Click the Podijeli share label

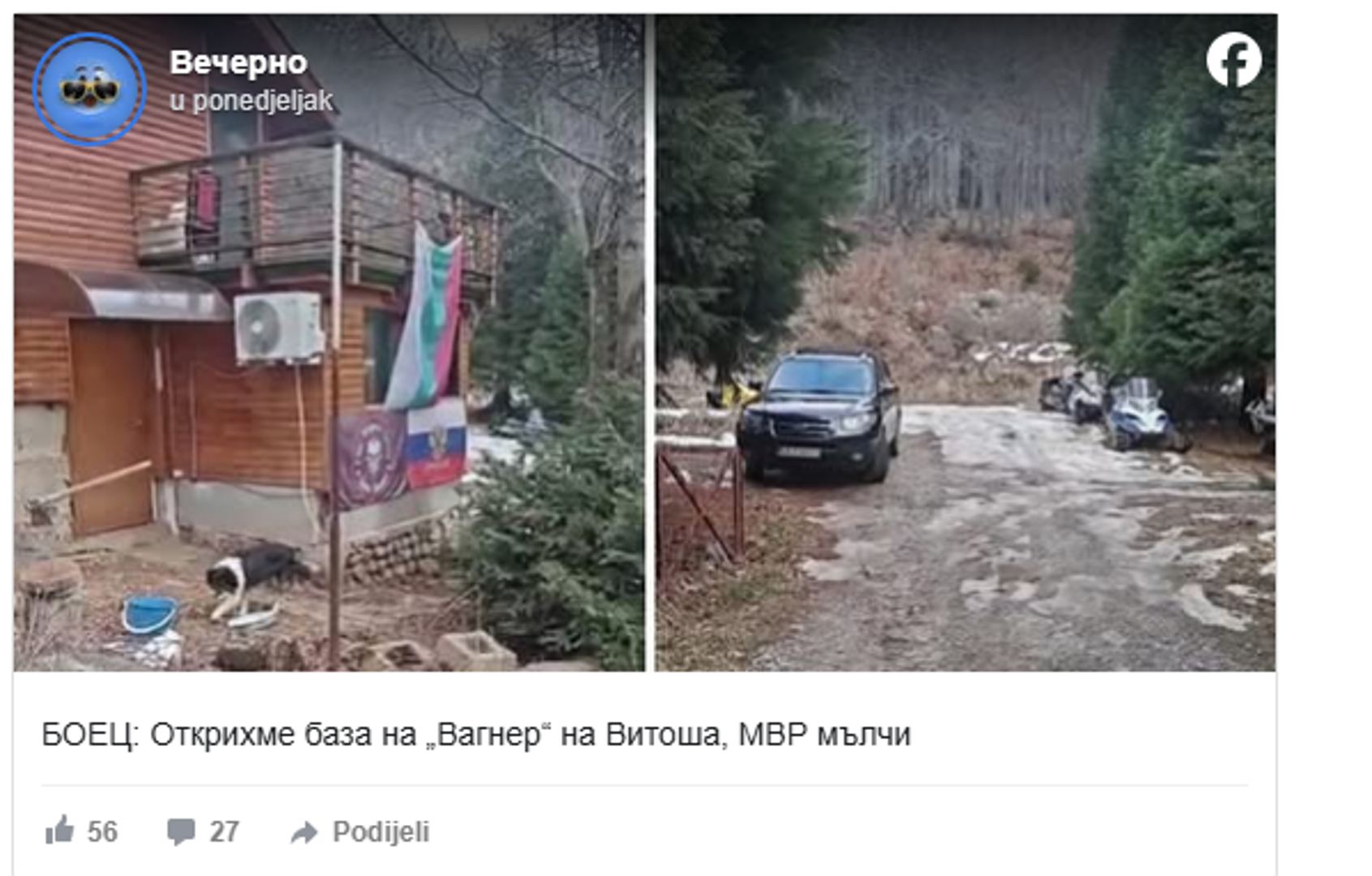pos(381,831)
